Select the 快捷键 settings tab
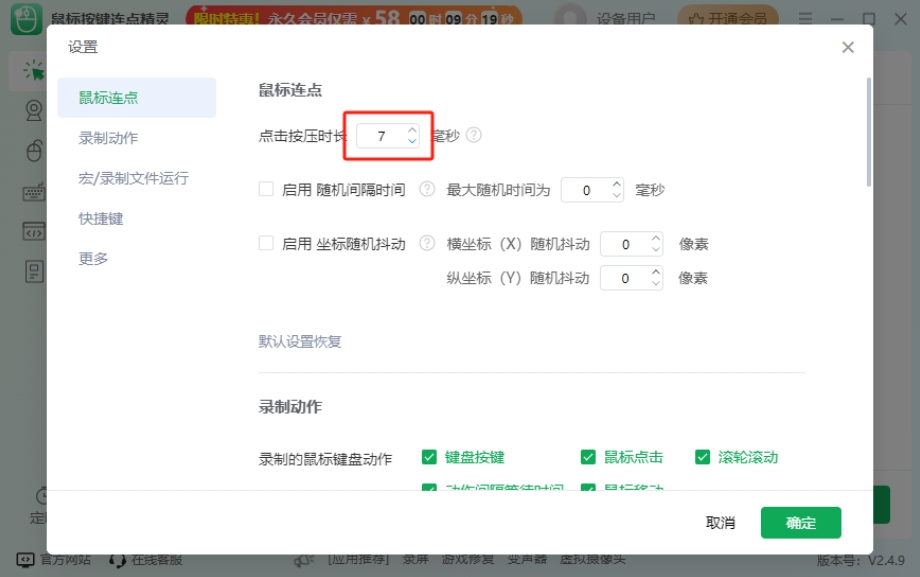The height and width of the screenshot is (577, 920). 100,218
